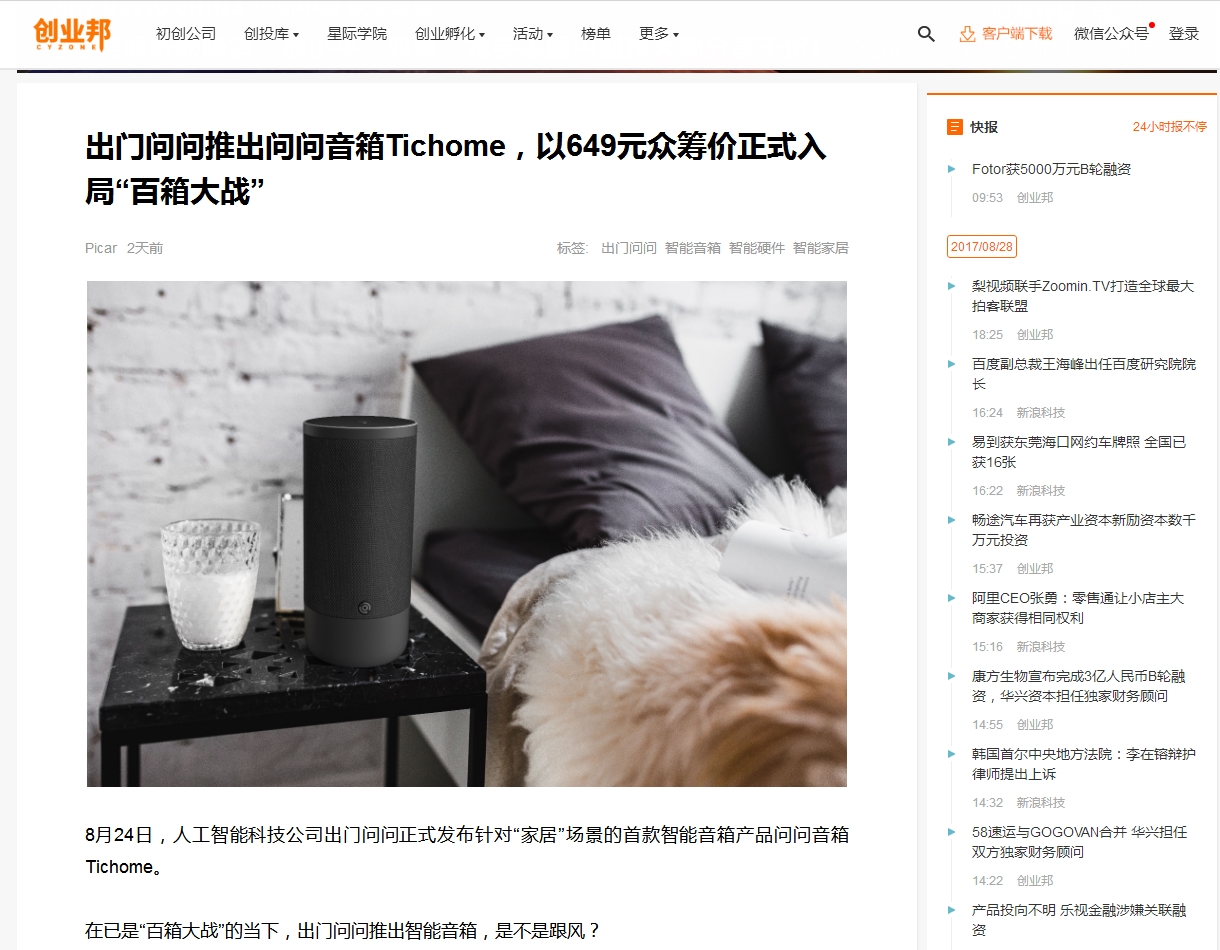This screenshot has width=1220, height=950.
Task: Click the arrow bullet before 梨视频 headline
Action: pyautogui.click(x=952, y=286)
